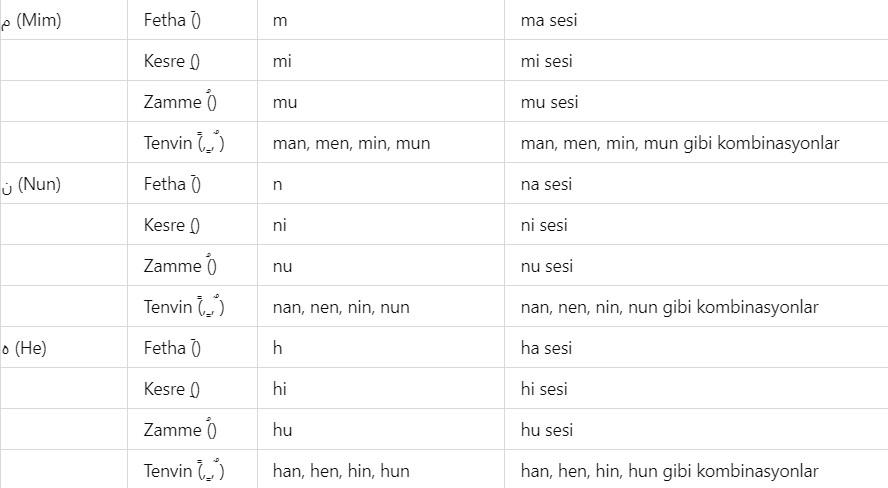Click the "nu sesi" cell
The image size is (888, 488).
(x=547, y=266)
